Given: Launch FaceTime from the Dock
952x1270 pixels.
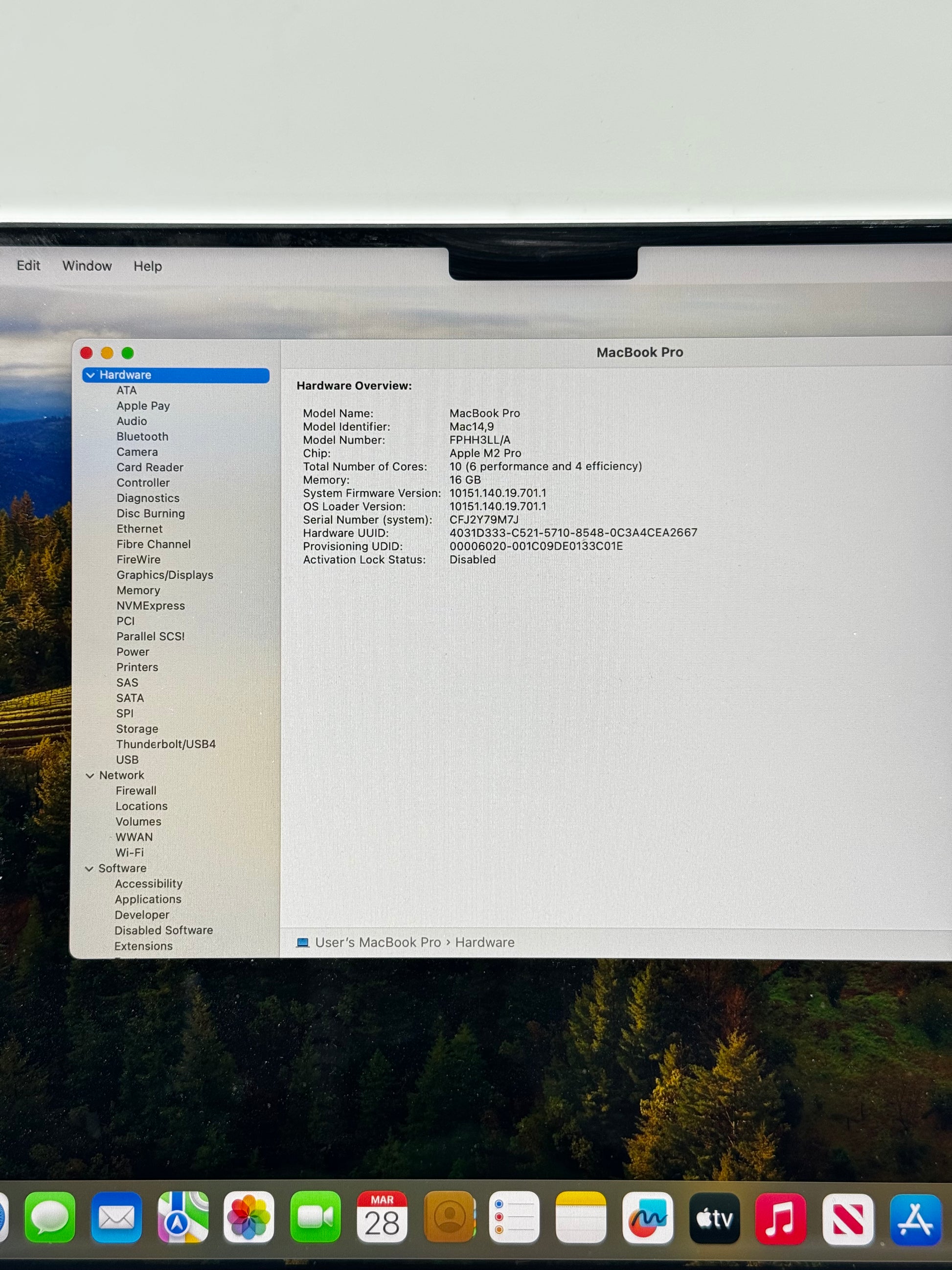Looking at the screenshot, I should click(x=316, y=1216).
